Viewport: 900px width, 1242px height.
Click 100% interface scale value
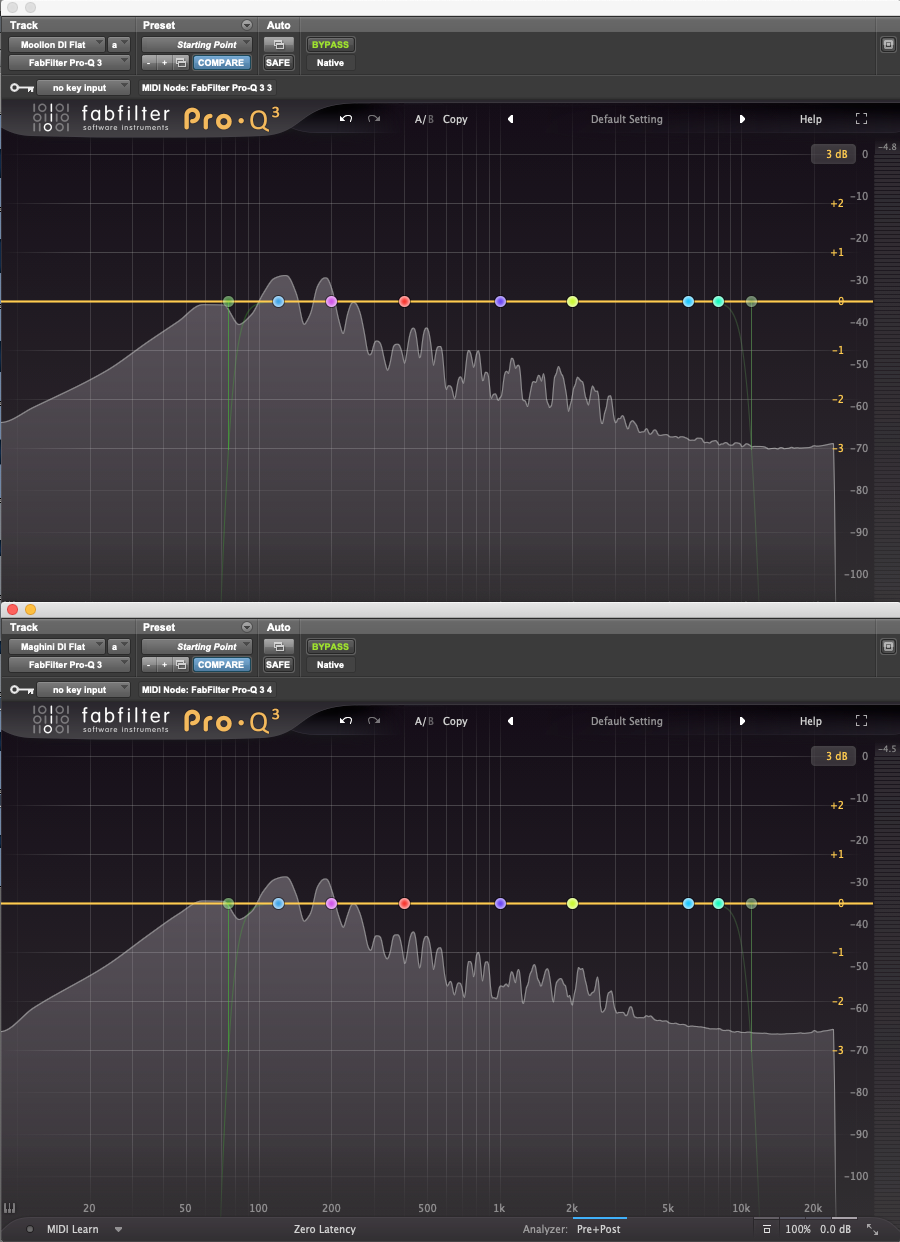[x=798, y=1229]
